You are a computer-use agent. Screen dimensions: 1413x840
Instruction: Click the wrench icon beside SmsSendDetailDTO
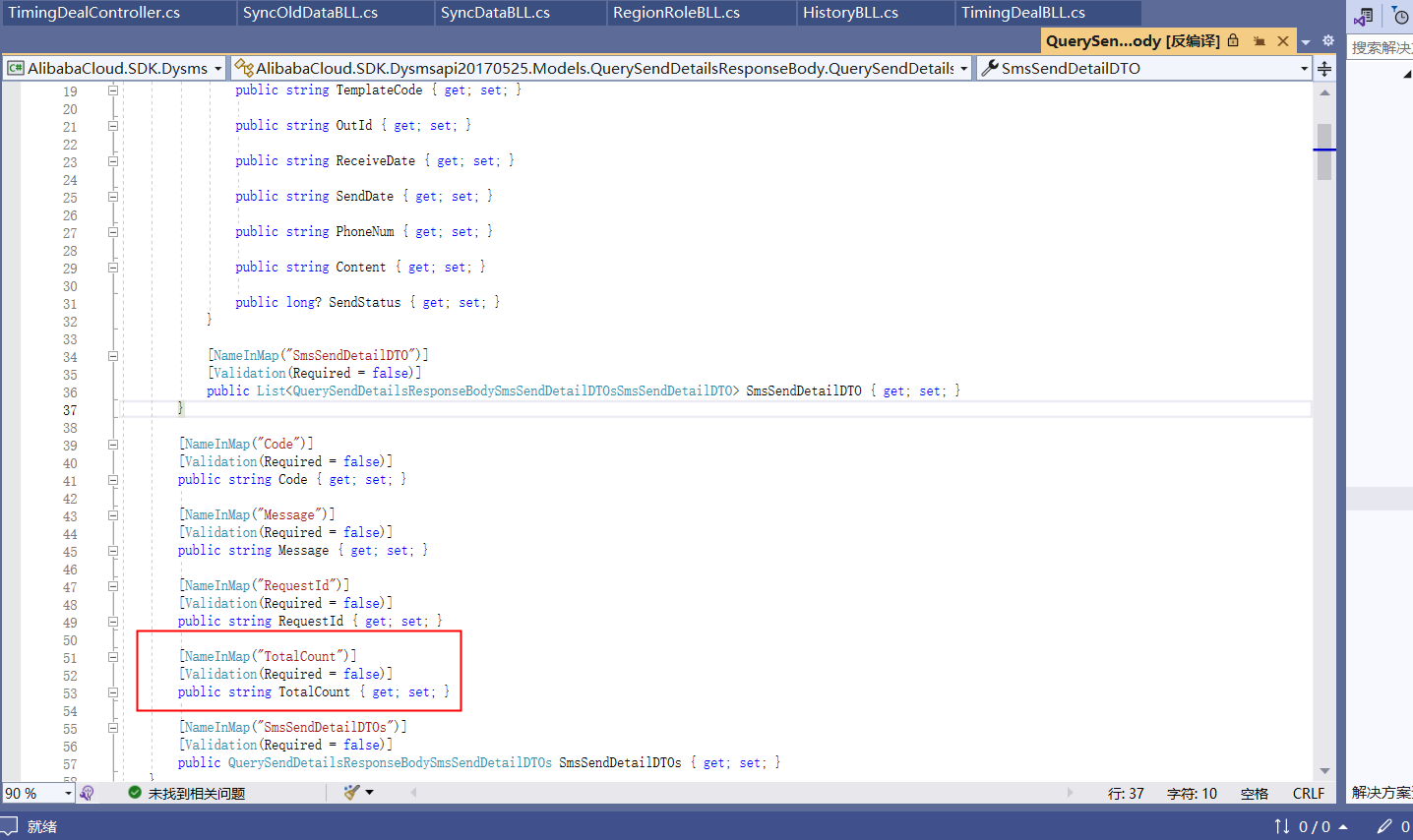pos(990,68)
